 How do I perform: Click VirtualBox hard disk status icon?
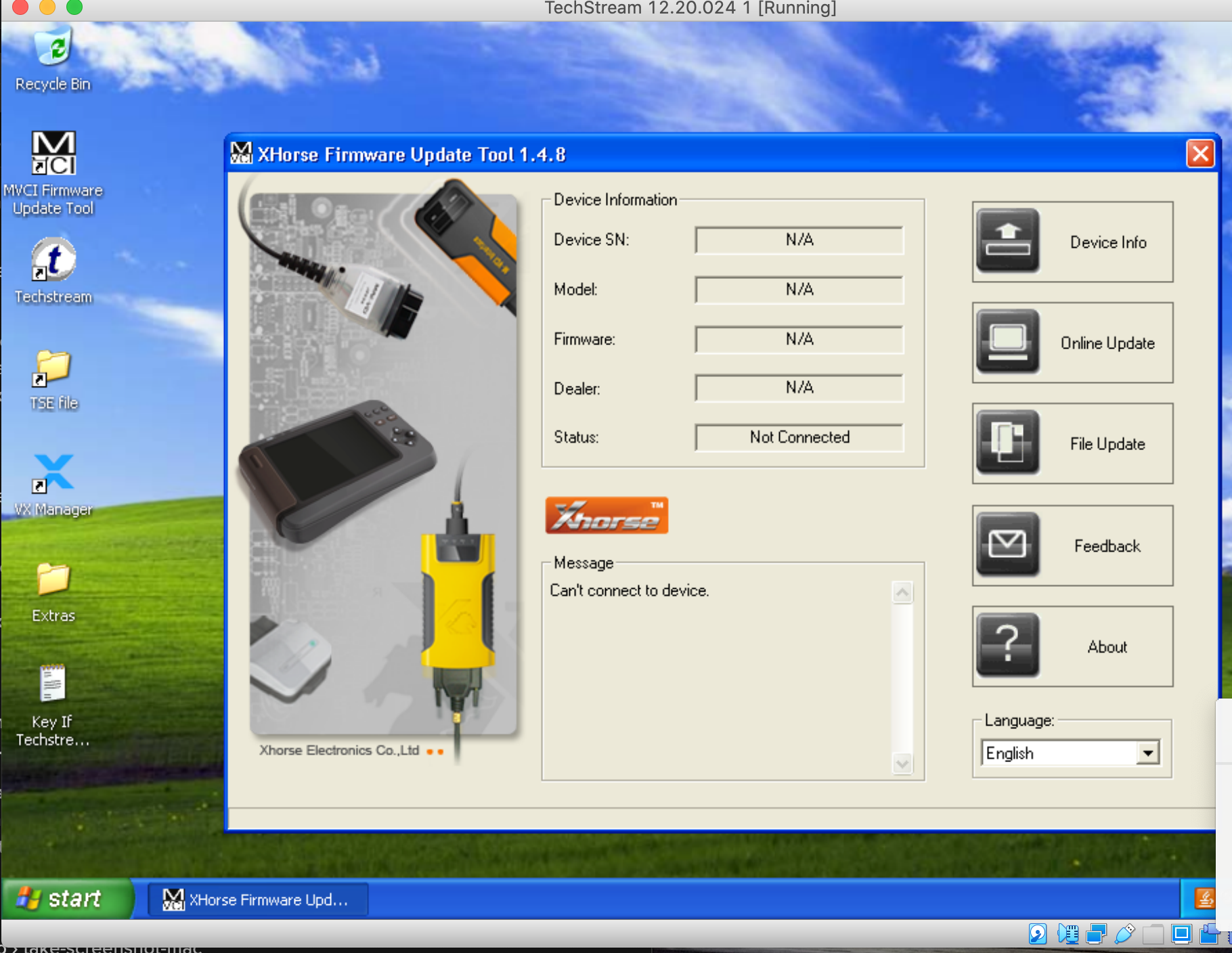pos(1038,934)
